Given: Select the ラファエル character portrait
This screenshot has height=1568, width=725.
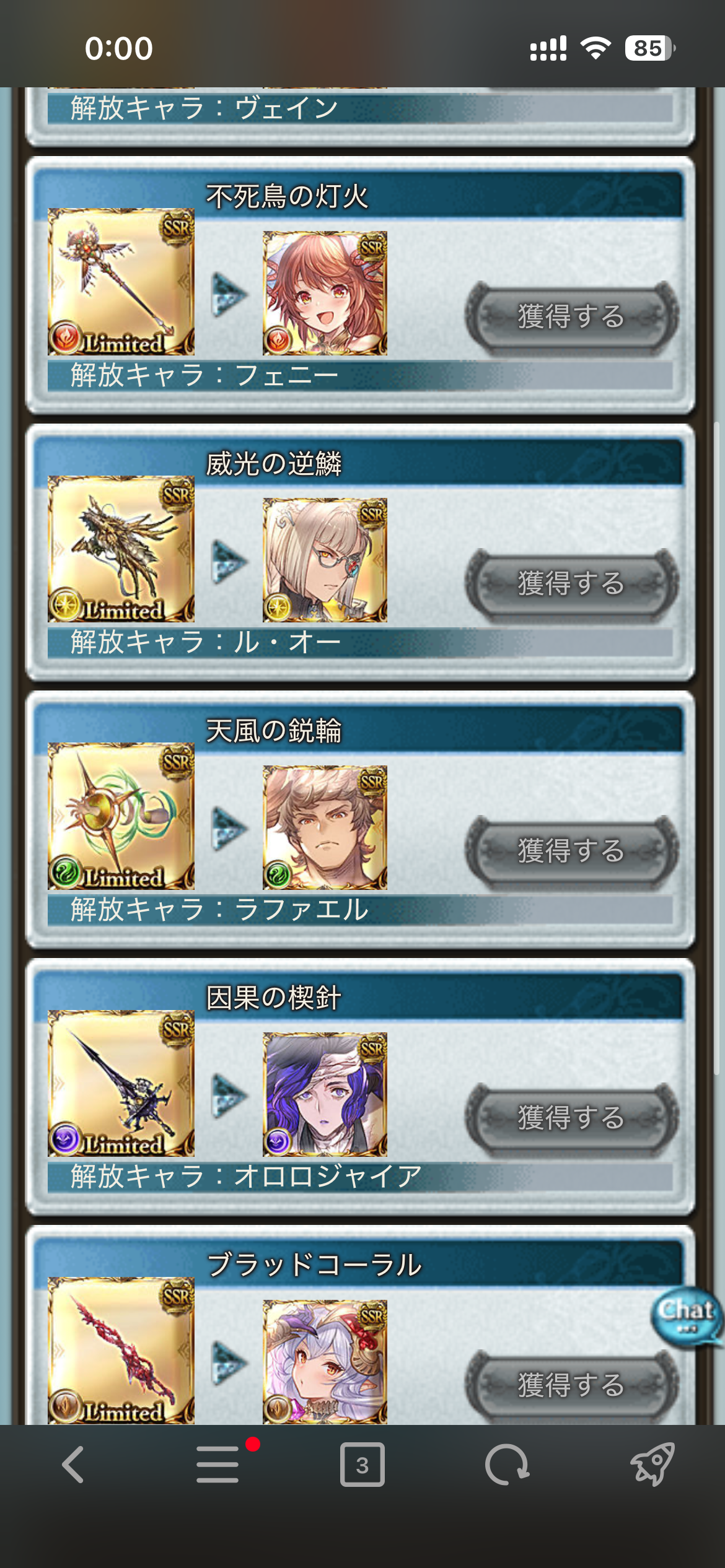Looking at the screenshot, I should tap(325, 827).
